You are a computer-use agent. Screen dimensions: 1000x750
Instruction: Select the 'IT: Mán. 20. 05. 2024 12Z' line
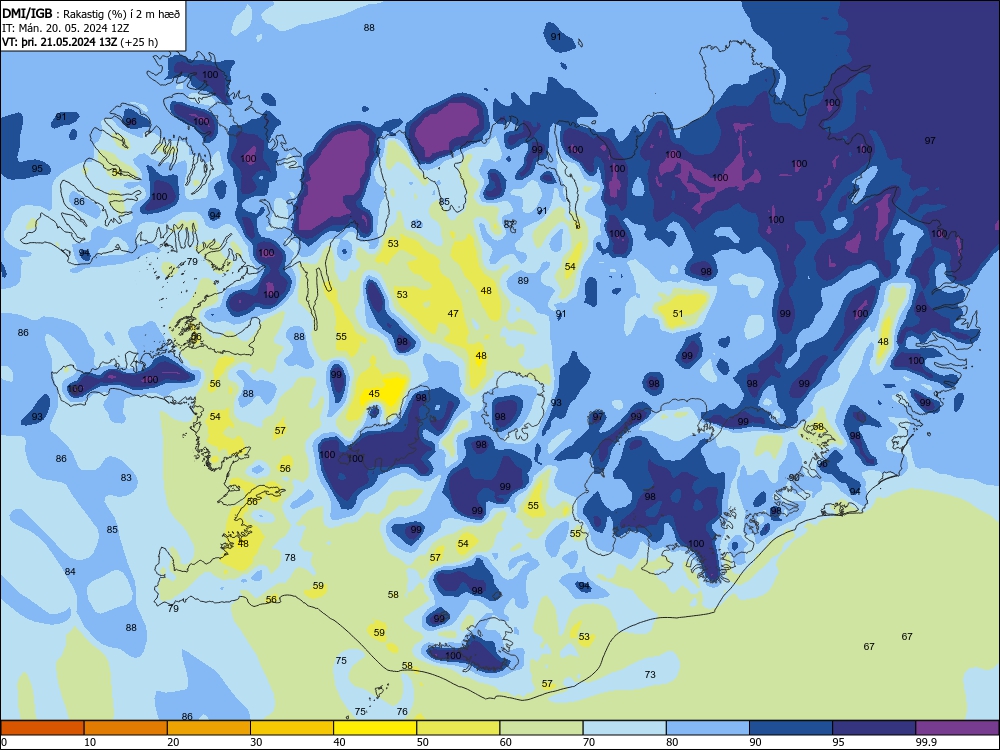tap(66, 28)
